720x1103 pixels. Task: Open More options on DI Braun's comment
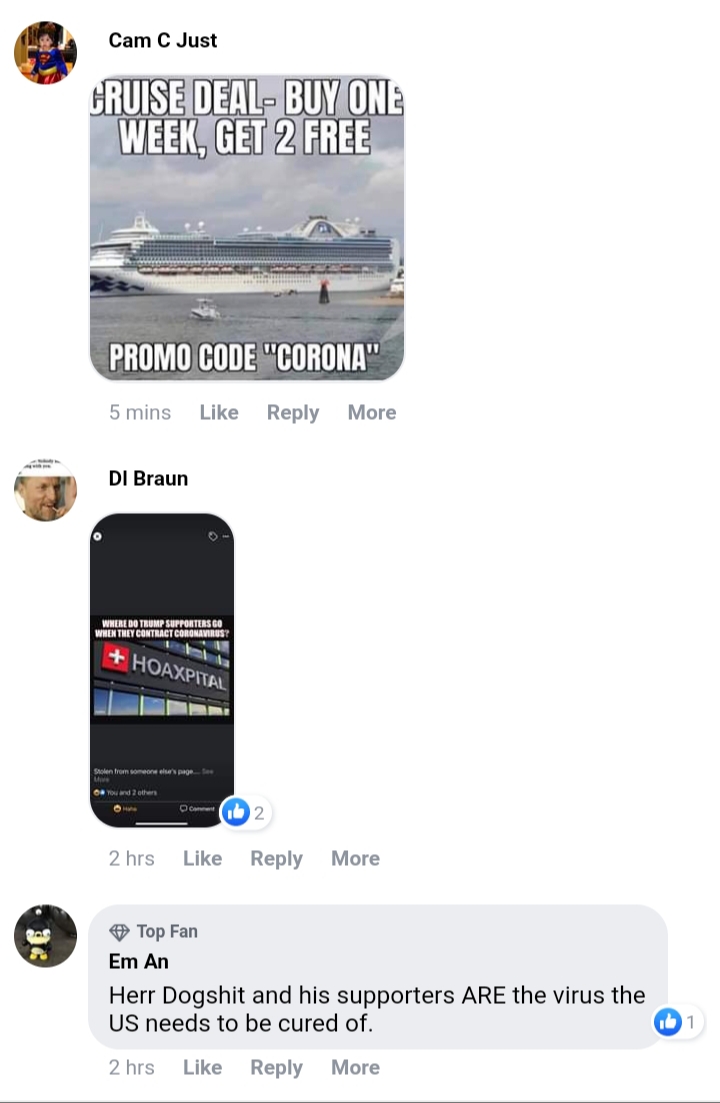356,858
